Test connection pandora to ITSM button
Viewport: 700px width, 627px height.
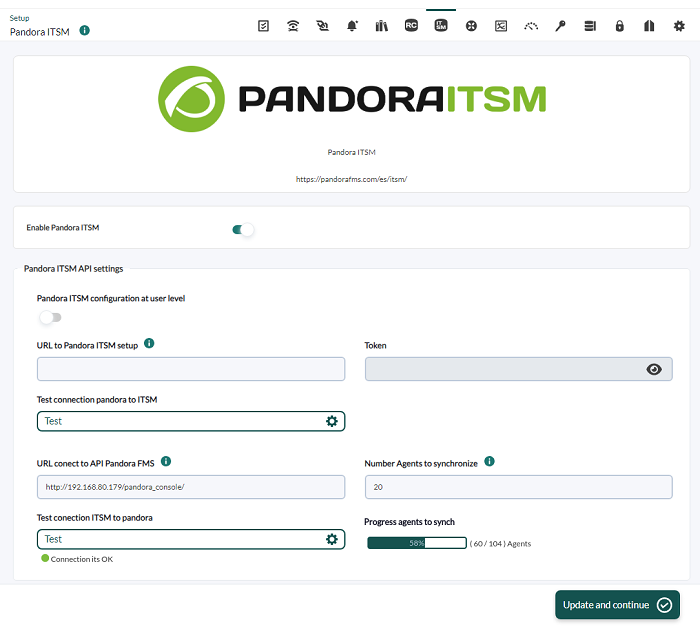pyautogui.click(x=191, y=421)
